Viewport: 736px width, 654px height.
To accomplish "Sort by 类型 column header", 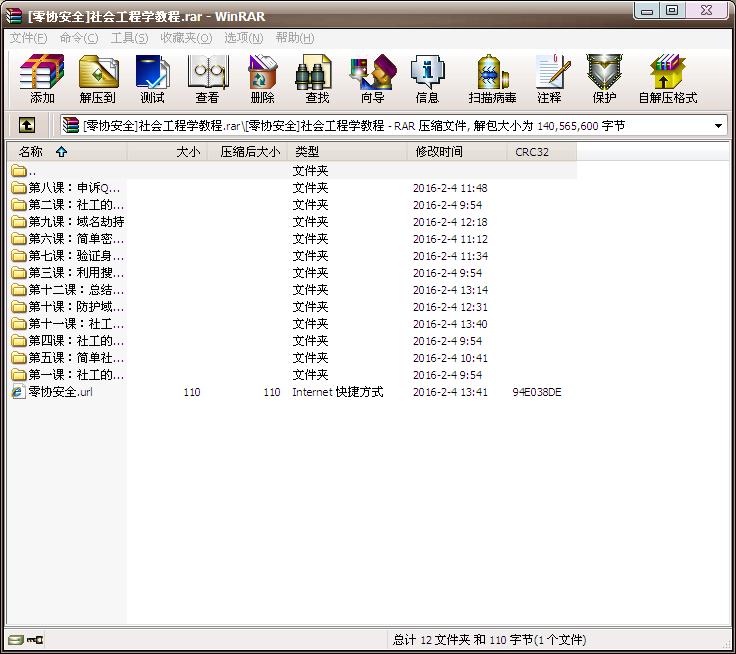I will point(347,152).
